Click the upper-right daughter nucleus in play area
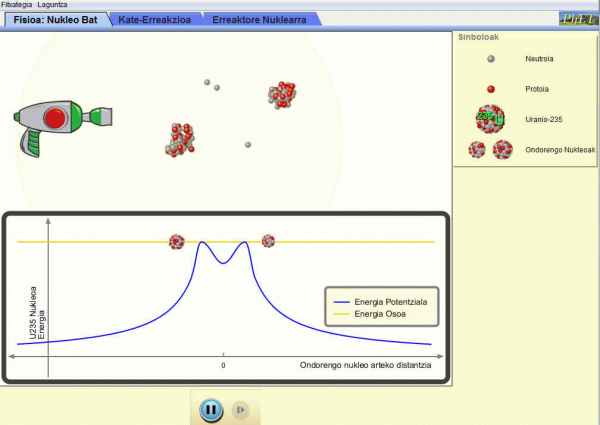This screenshot has width=600, height=425. tap(282, 95)
